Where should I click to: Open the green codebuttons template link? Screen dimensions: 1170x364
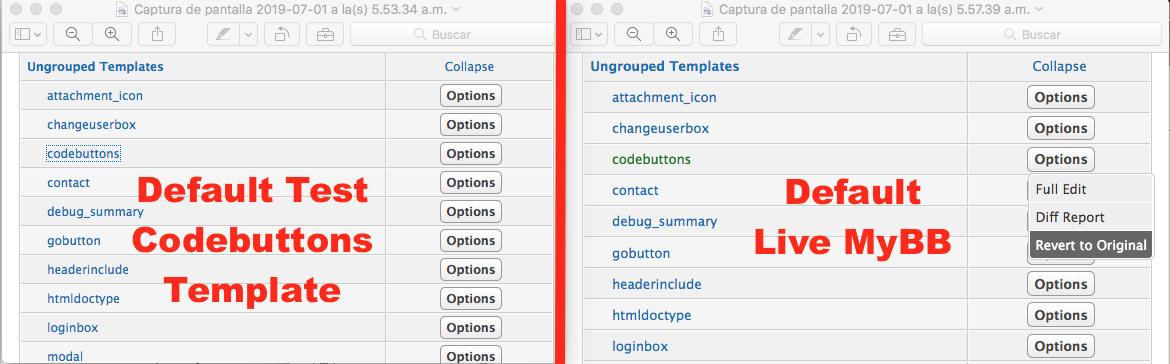tap(651, 159)
